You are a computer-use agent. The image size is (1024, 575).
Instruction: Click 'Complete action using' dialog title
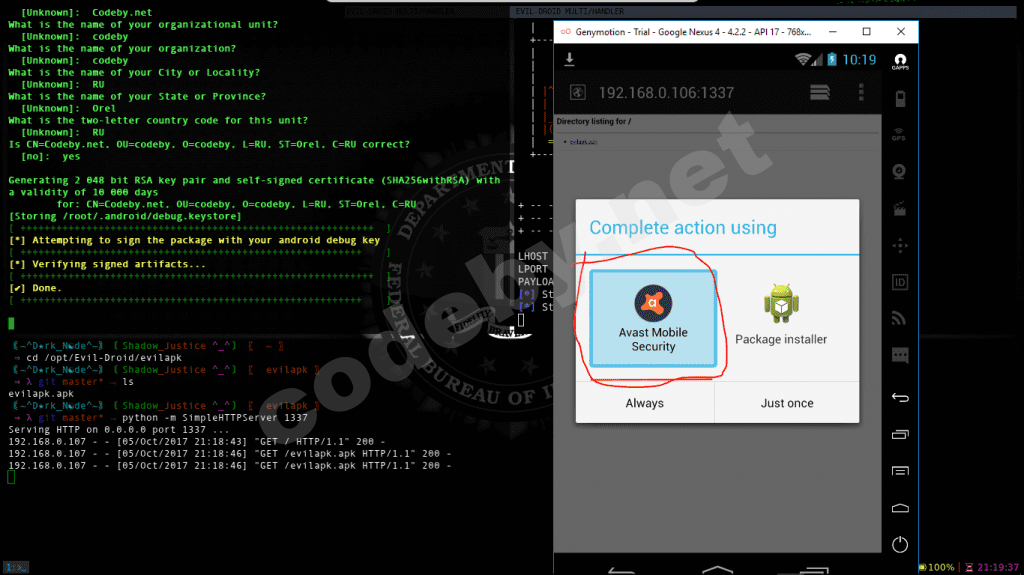click(x=683, y=227)
